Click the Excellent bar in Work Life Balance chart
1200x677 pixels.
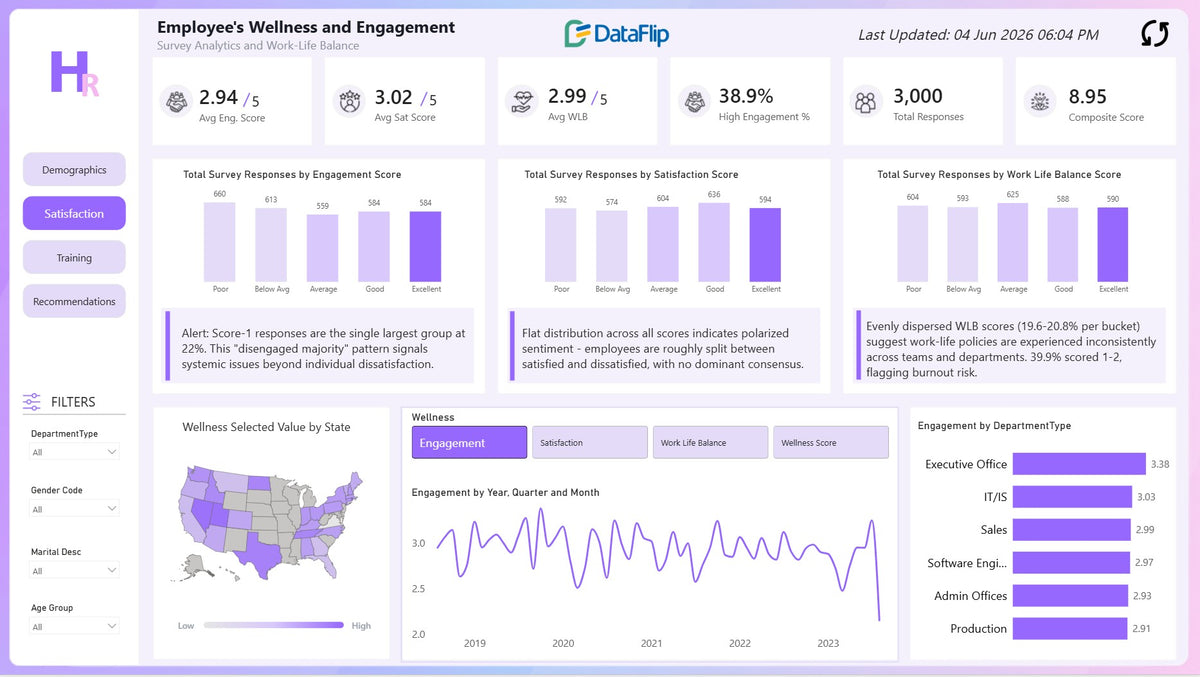tap(1113, 245)
